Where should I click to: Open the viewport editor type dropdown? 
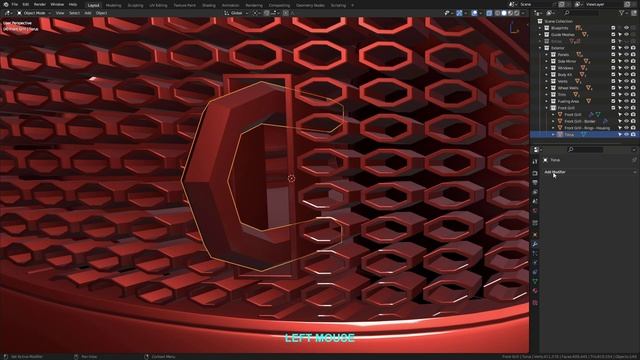pyautogui.click(x=8, y=13)
